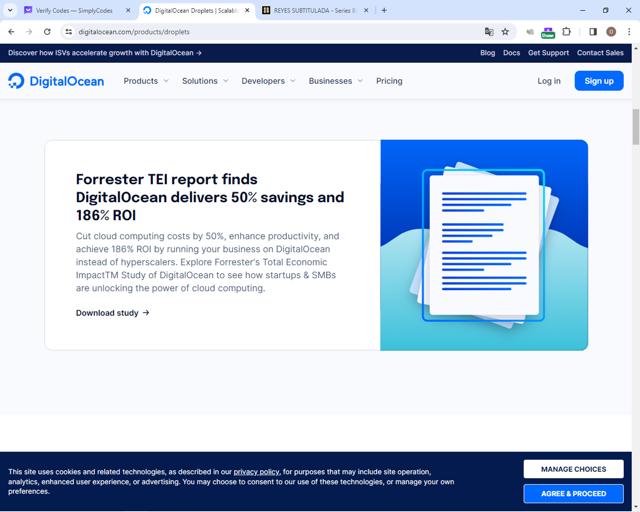Screen dimensions: 640x512
Task: Open the Chrome profile avatar
Action: point(611,31)
